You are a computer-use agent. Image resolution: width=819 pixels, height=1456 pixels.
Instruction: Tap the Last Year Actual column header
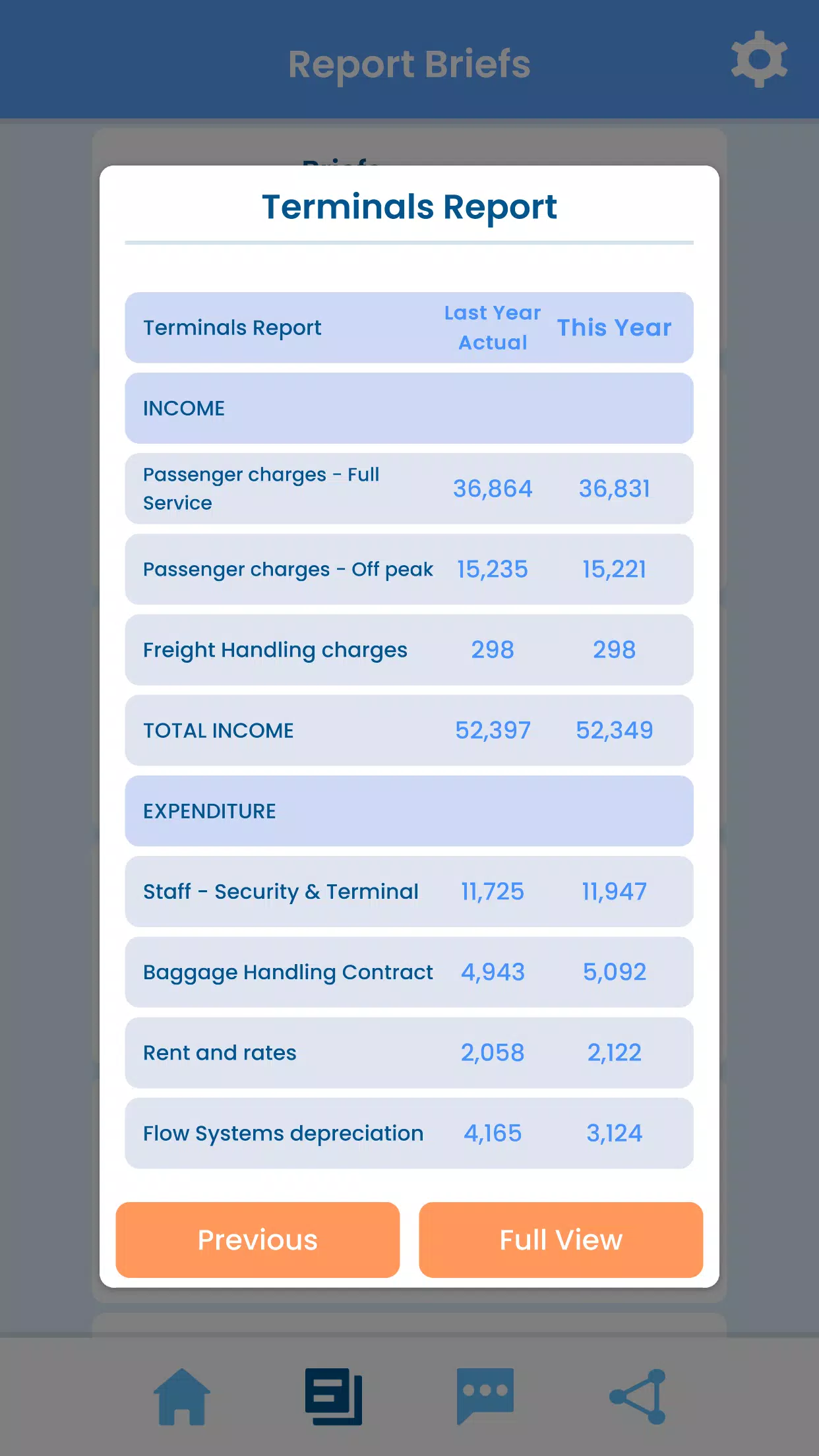[x=493, y=328]
